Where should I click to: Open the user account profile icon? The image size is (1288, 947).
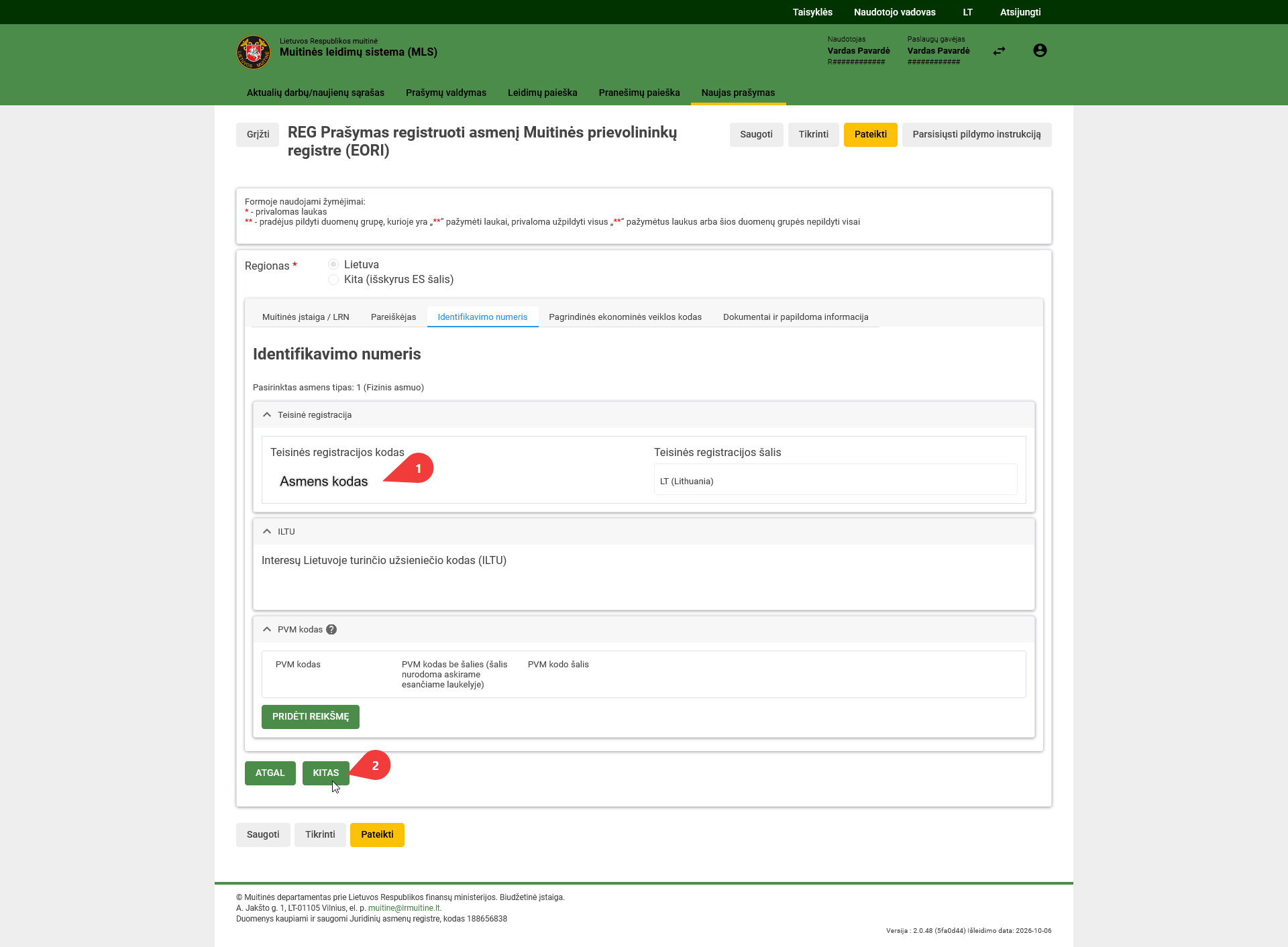(1040, 50)
